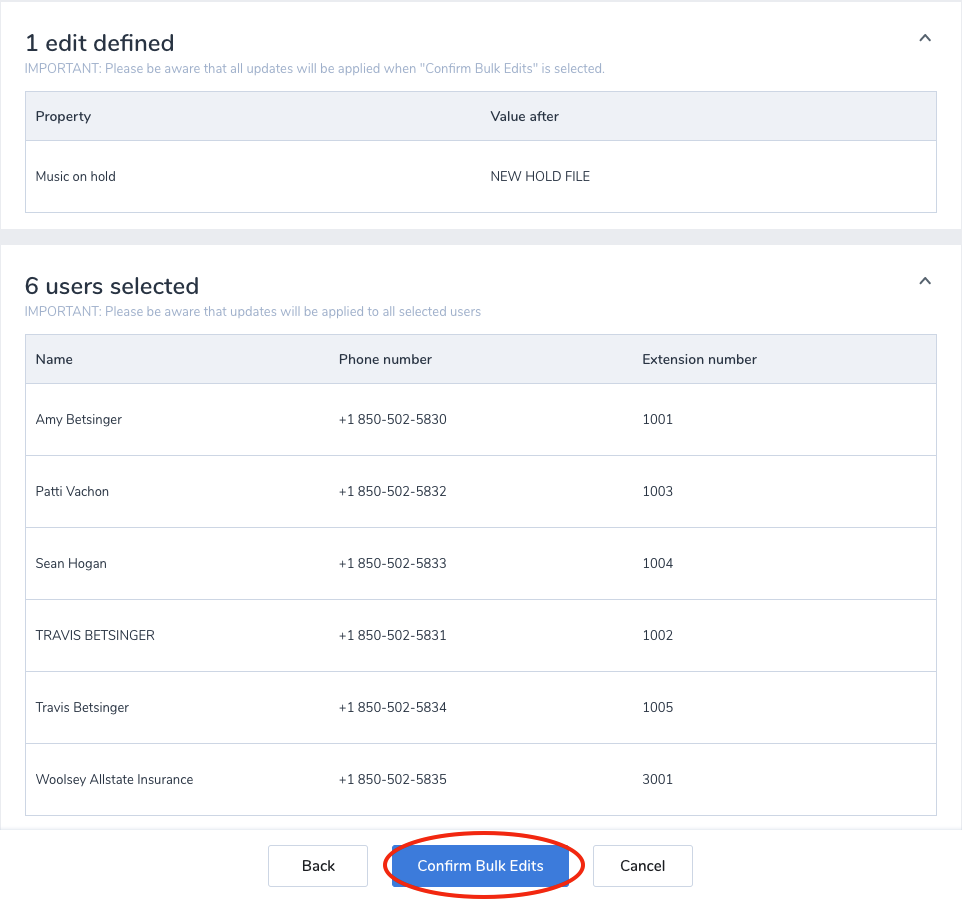This screenshot has width=962, height=900.
Task: Click the uppercase TRAVIS BETSINGER entry
Action: (x=95, y=636)
